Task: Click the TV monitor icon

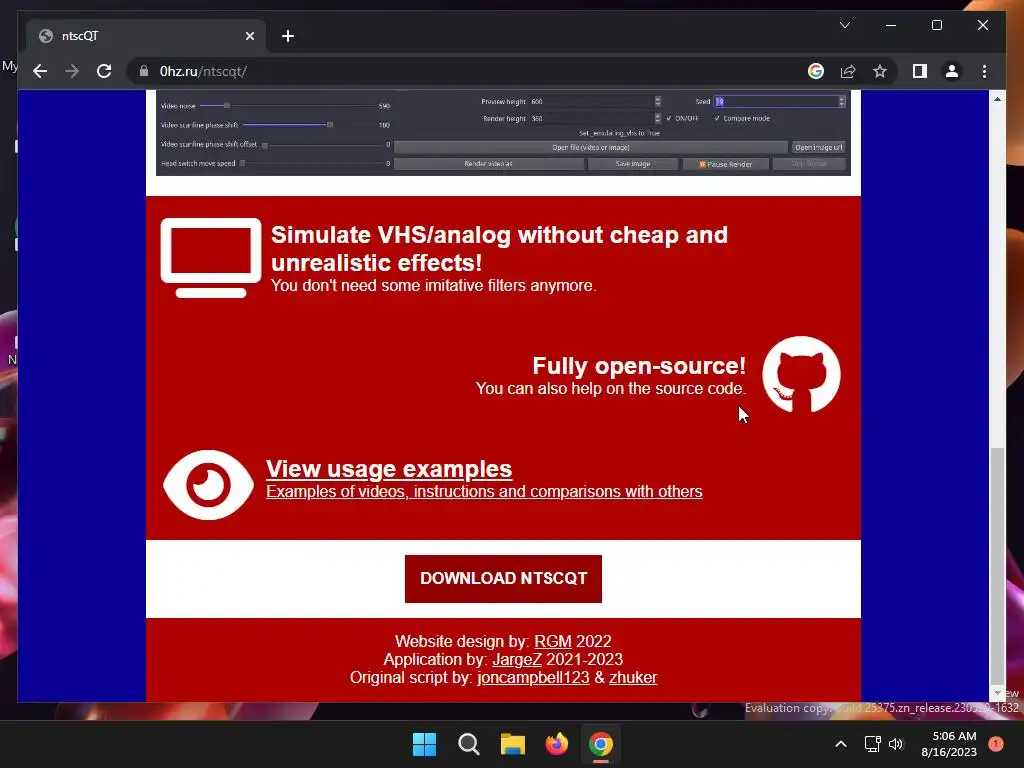Action: tap(211, 258)
